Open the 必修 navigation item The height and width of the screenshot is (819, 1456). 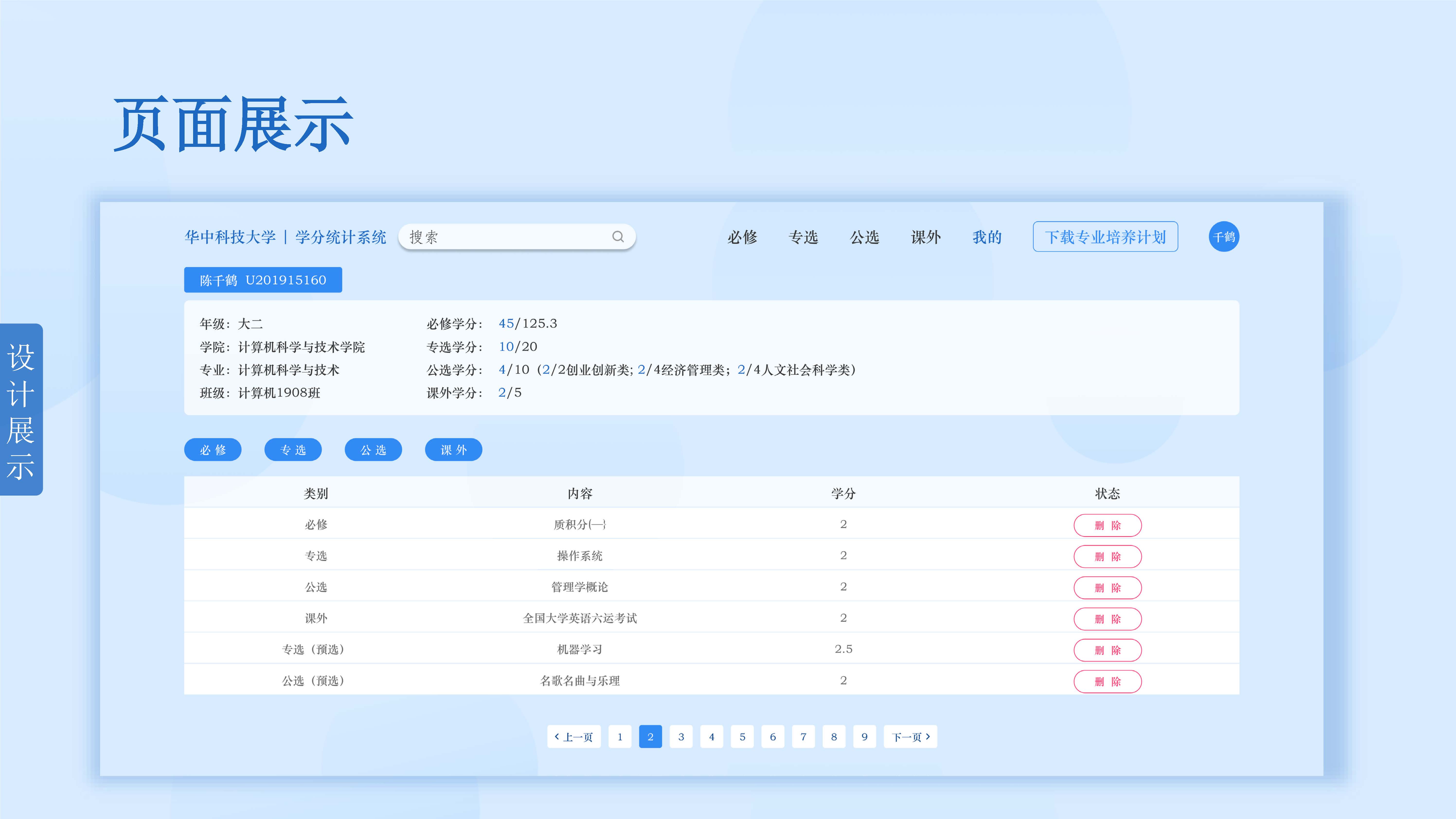pos(742,237)
